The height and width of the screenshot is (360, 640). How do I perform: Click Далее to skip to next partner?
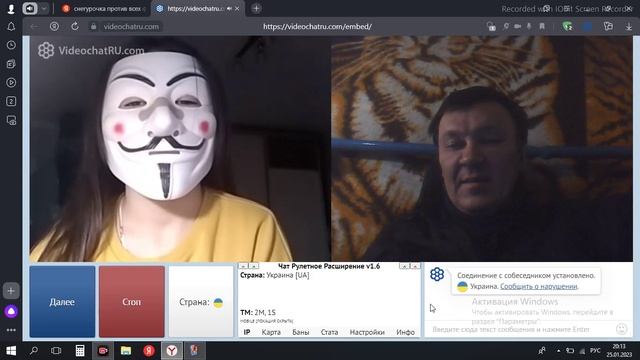click(x=62, y=302)
